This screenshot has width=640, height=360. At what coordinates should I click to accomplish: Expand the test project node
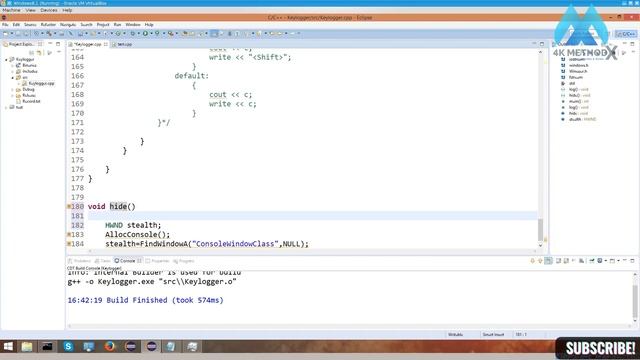click(7, 107)
